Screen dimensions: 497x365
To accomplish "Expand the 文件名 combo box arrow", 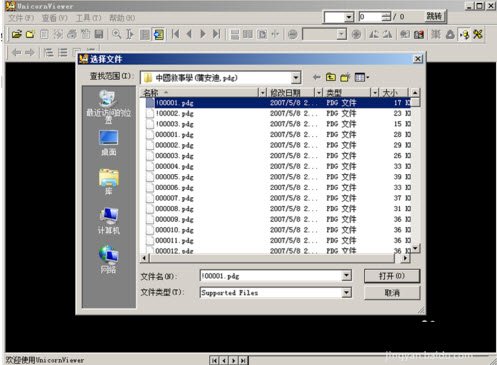I will pos(347,275).
